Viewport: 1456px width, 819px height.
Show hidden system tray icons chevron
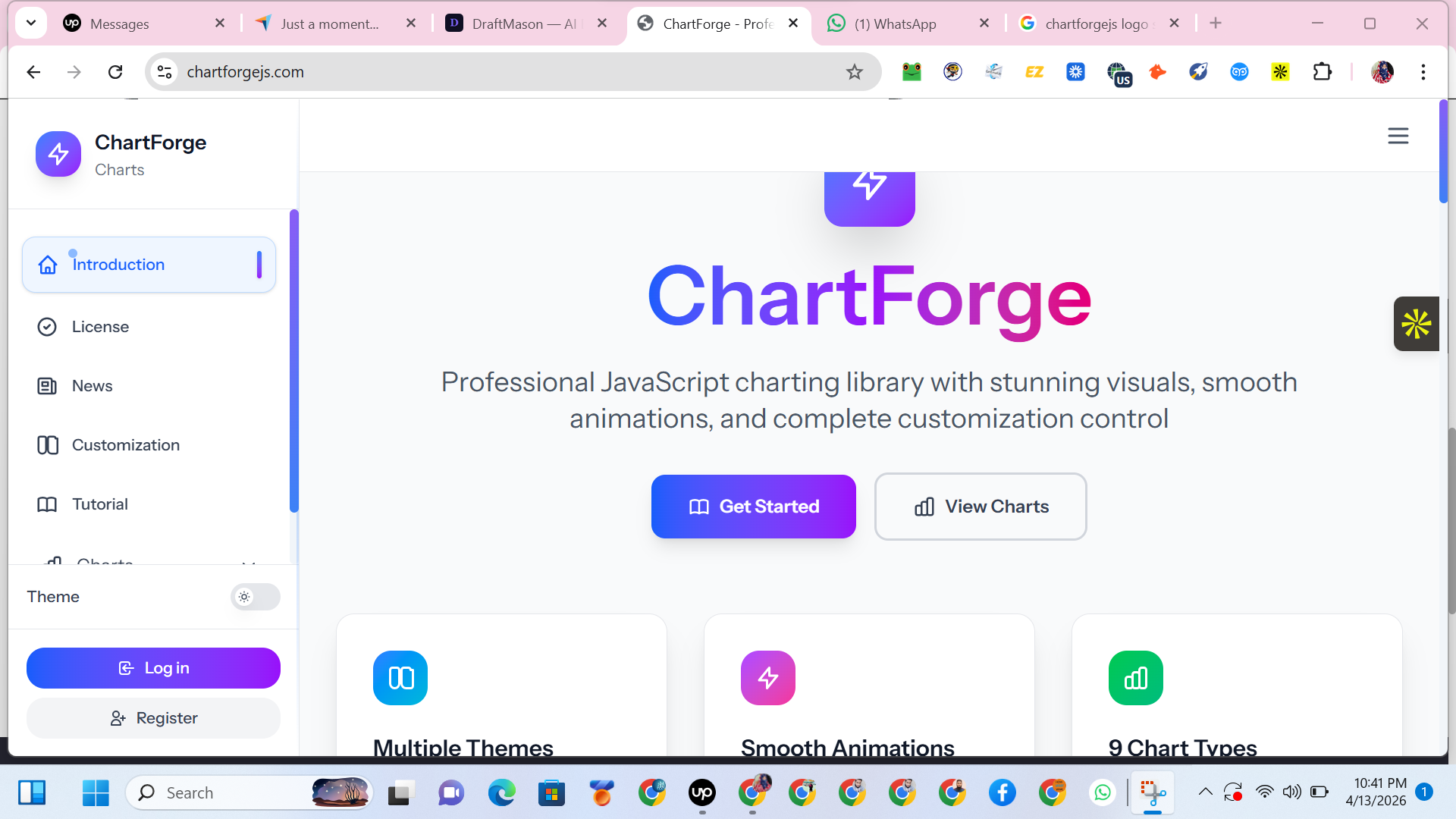click(x=1205, y=792)
